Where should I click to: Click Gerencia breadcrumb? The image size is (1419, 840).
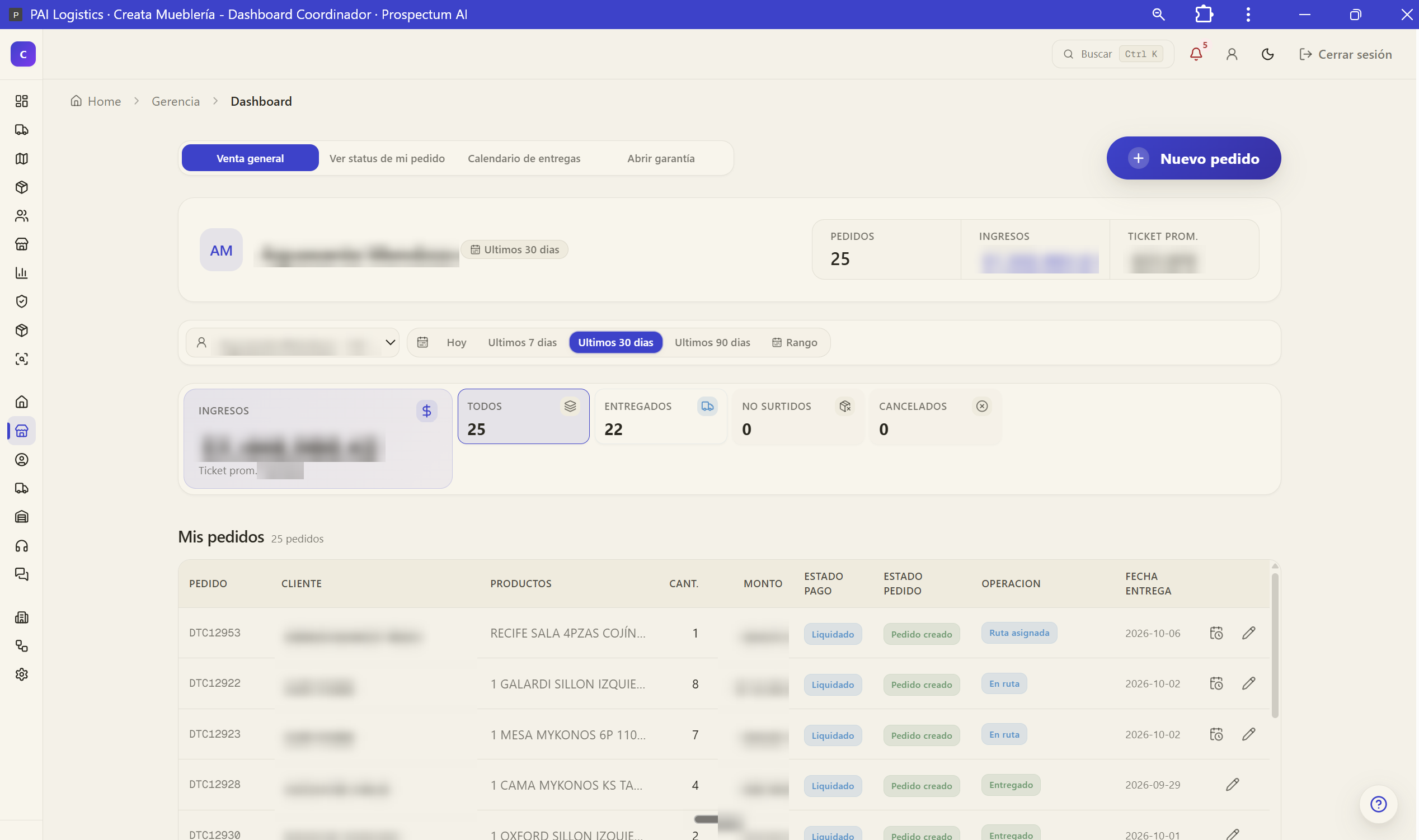click(176, 101)
